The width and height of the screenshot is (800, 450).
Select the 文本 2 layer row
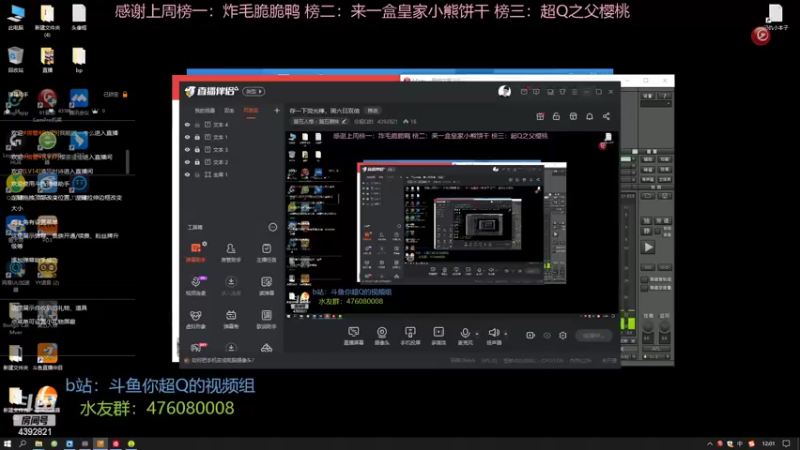pos(231,162)
